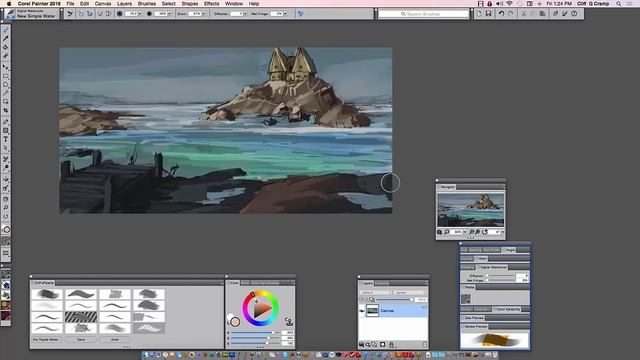This screenshot has height=360, width=640.
Task: Click the new layer mask icon in Layers
Action: click(382, 344)
